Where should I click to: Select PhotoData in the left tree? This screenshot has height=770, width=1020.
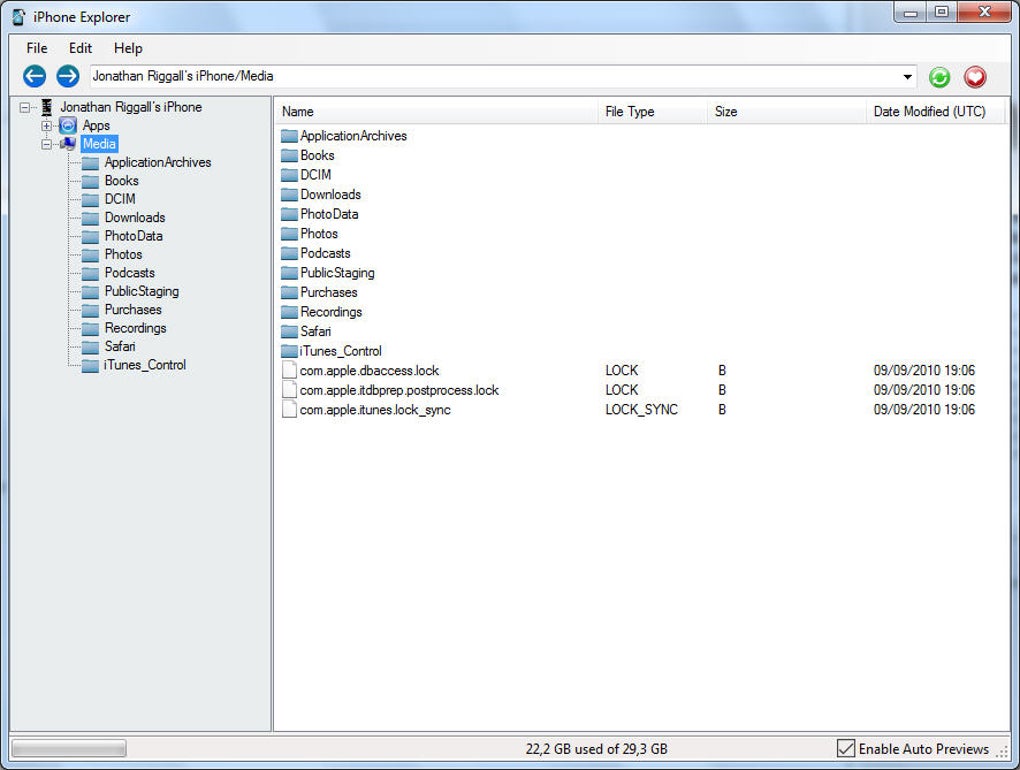coord(133,236)
